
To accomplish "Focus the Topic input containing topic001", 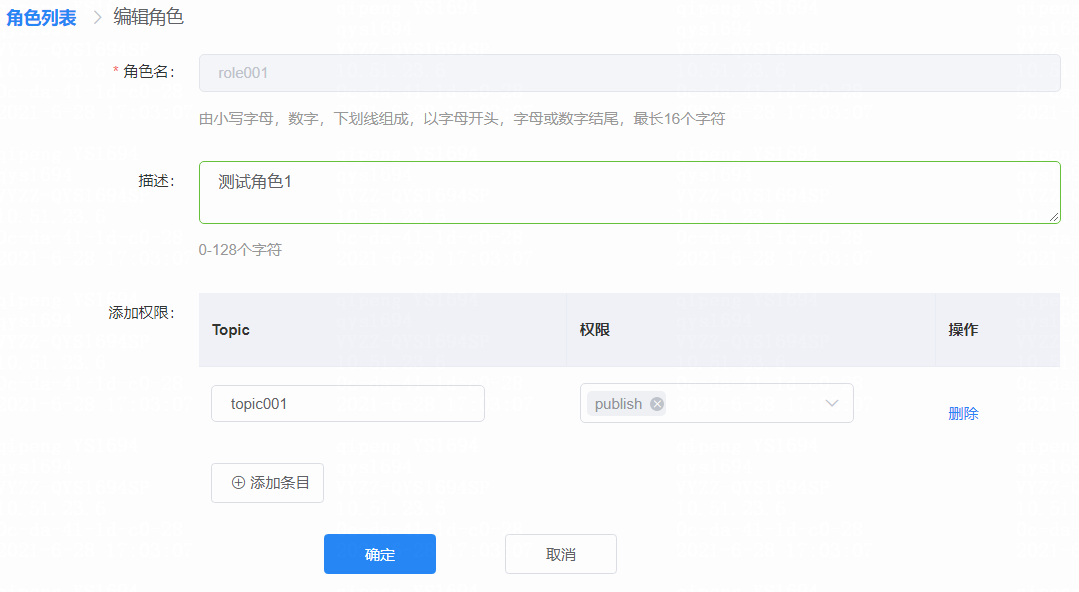I will click(347, 404).
